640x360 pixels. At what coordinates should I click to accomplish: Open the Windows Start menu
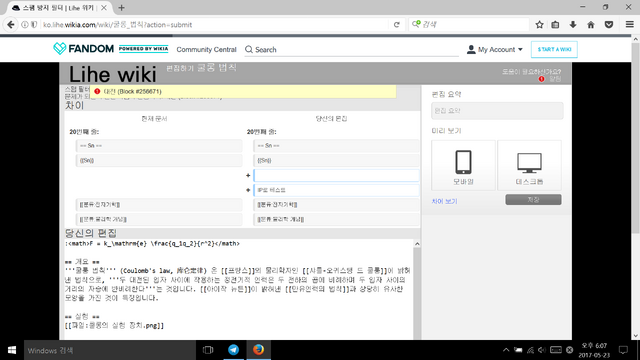click(12, 350)
